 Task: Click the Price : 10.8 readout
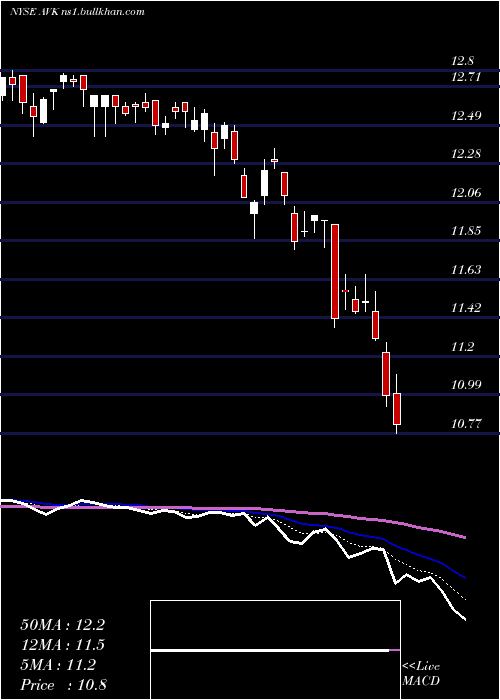coord(63,685)
